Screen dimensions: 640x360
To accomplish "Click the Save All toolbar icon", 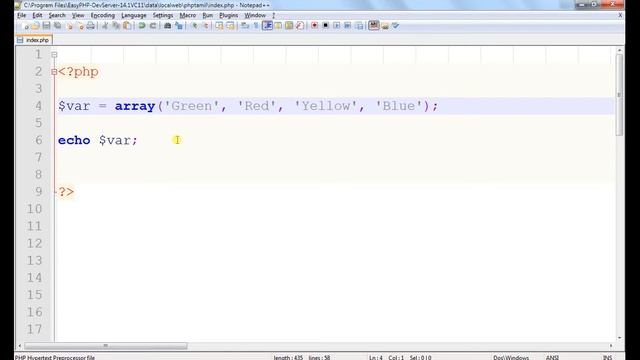I will (x=58, y=26).
